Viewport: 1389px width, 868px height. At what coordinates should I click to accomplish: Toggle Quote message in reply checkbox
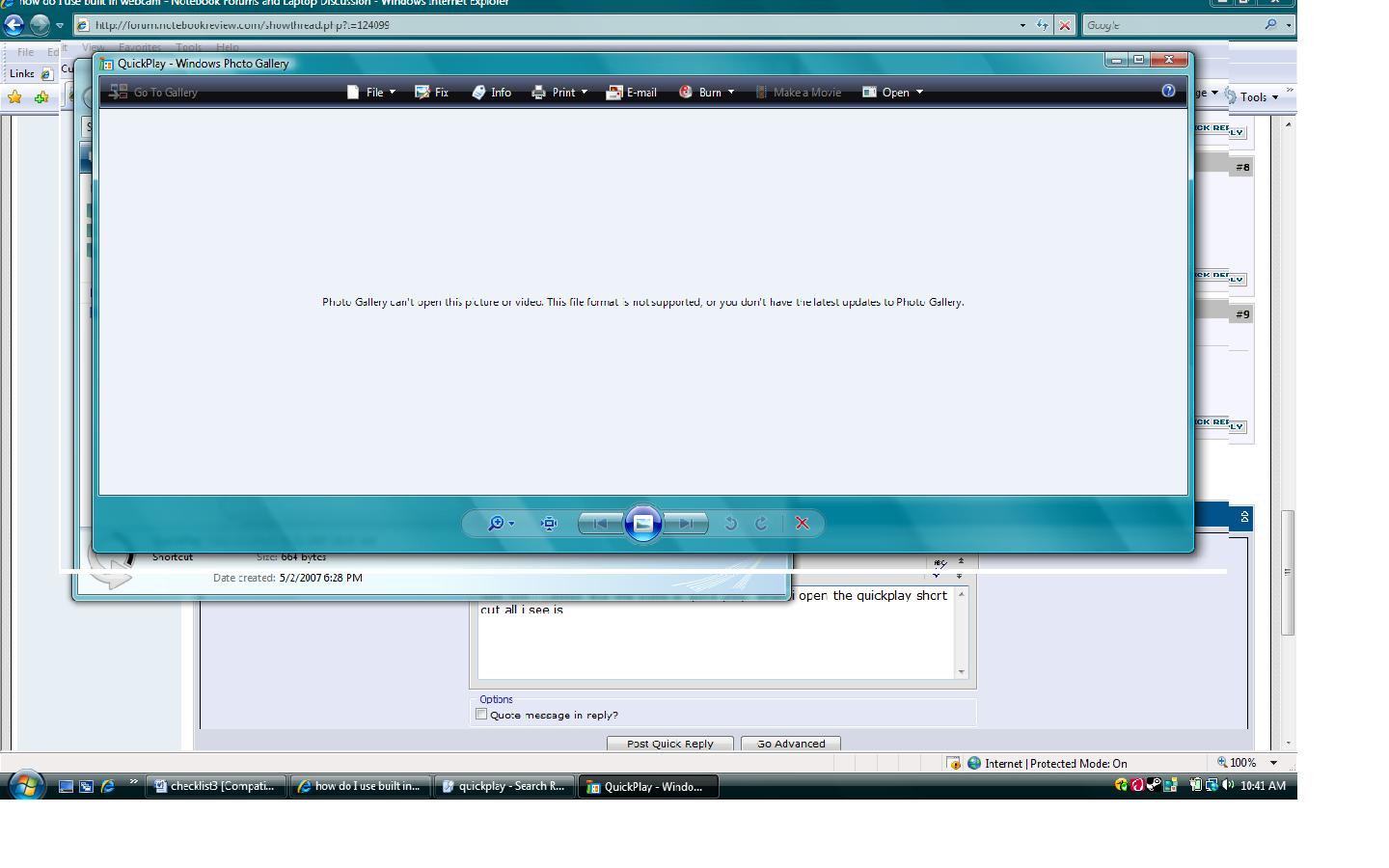tap(481, 714)
